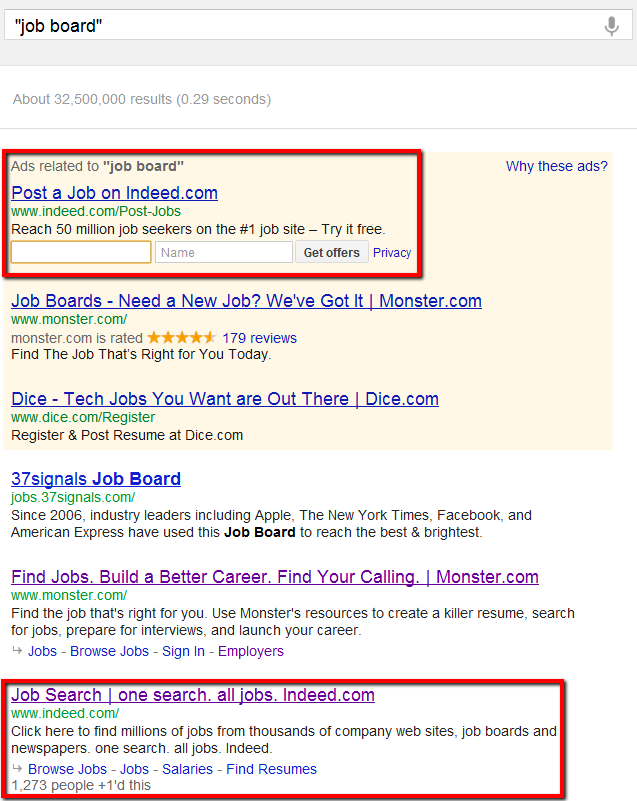Click the microphone voice search icon
Screen dimensions: 637x801
(x=611, y=26)
